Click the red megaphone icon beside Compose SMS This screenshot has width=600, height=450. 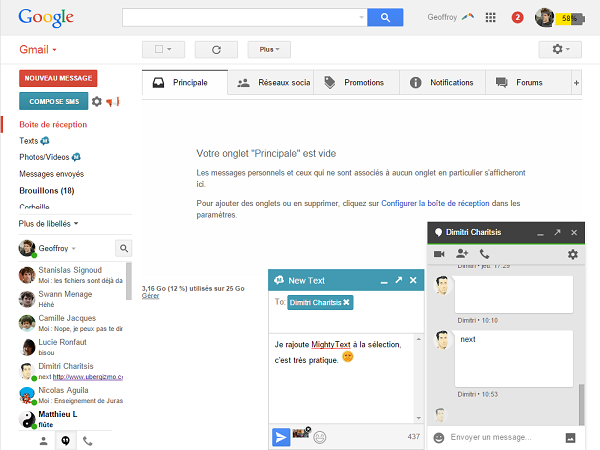coord(112,102)
